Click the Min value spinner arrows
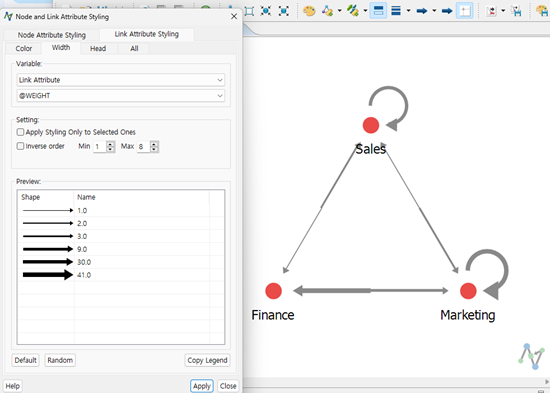The width and height of the screenshot is (550, 393). (x=110, y=147)
